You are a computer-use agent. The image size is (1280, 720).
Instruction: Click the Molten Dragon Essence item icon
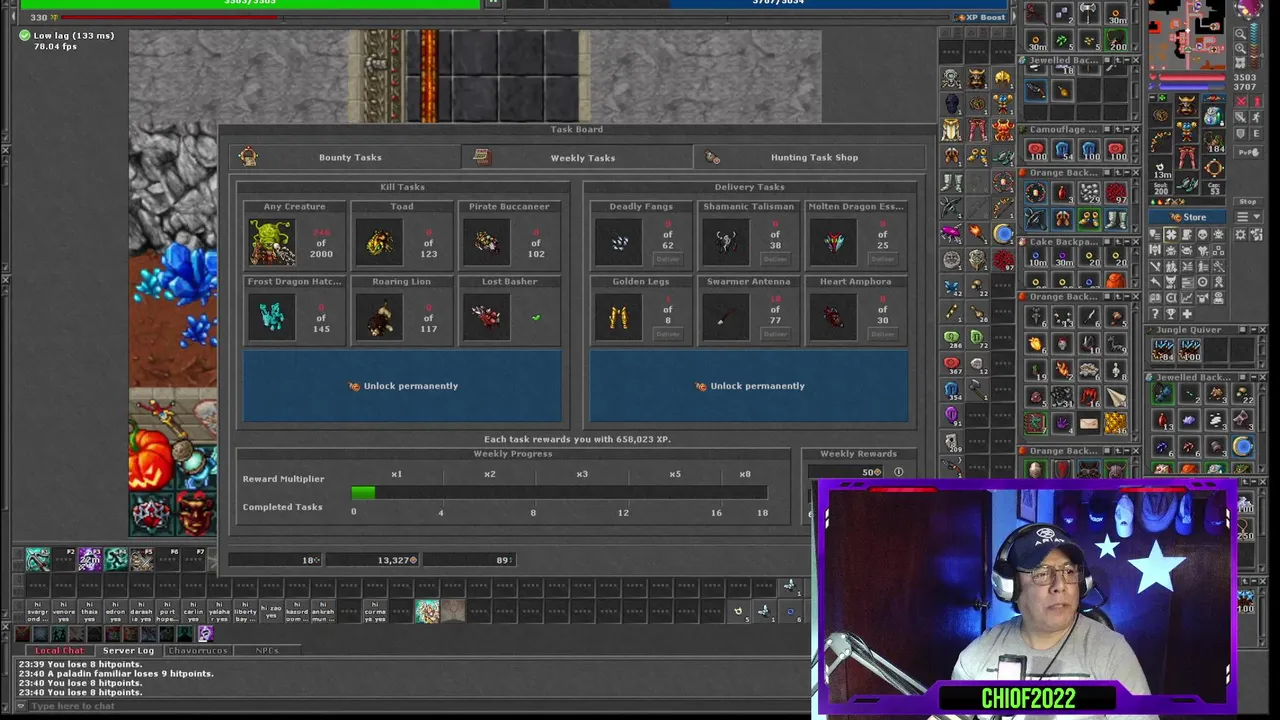point(833,242)
